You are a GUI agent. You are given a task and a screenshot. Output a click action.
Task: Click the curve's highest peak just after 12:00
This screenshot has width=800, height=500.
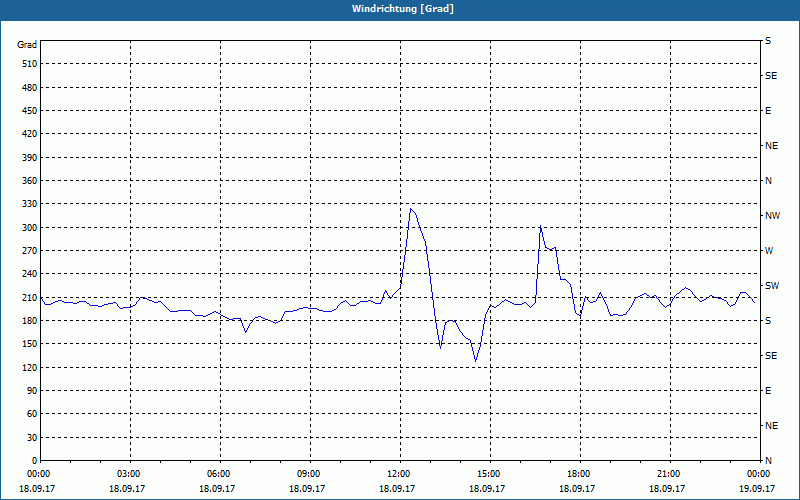(x=411, y=208)
